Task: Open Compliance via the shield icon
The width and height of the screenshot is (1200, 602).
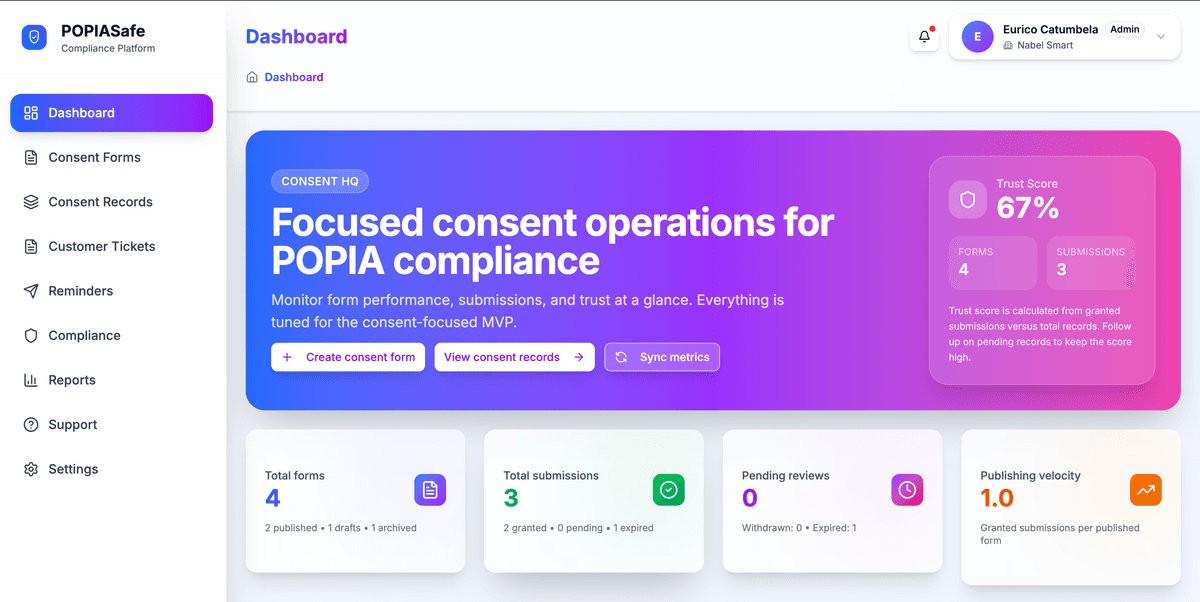Action: (x=30, y=335)
